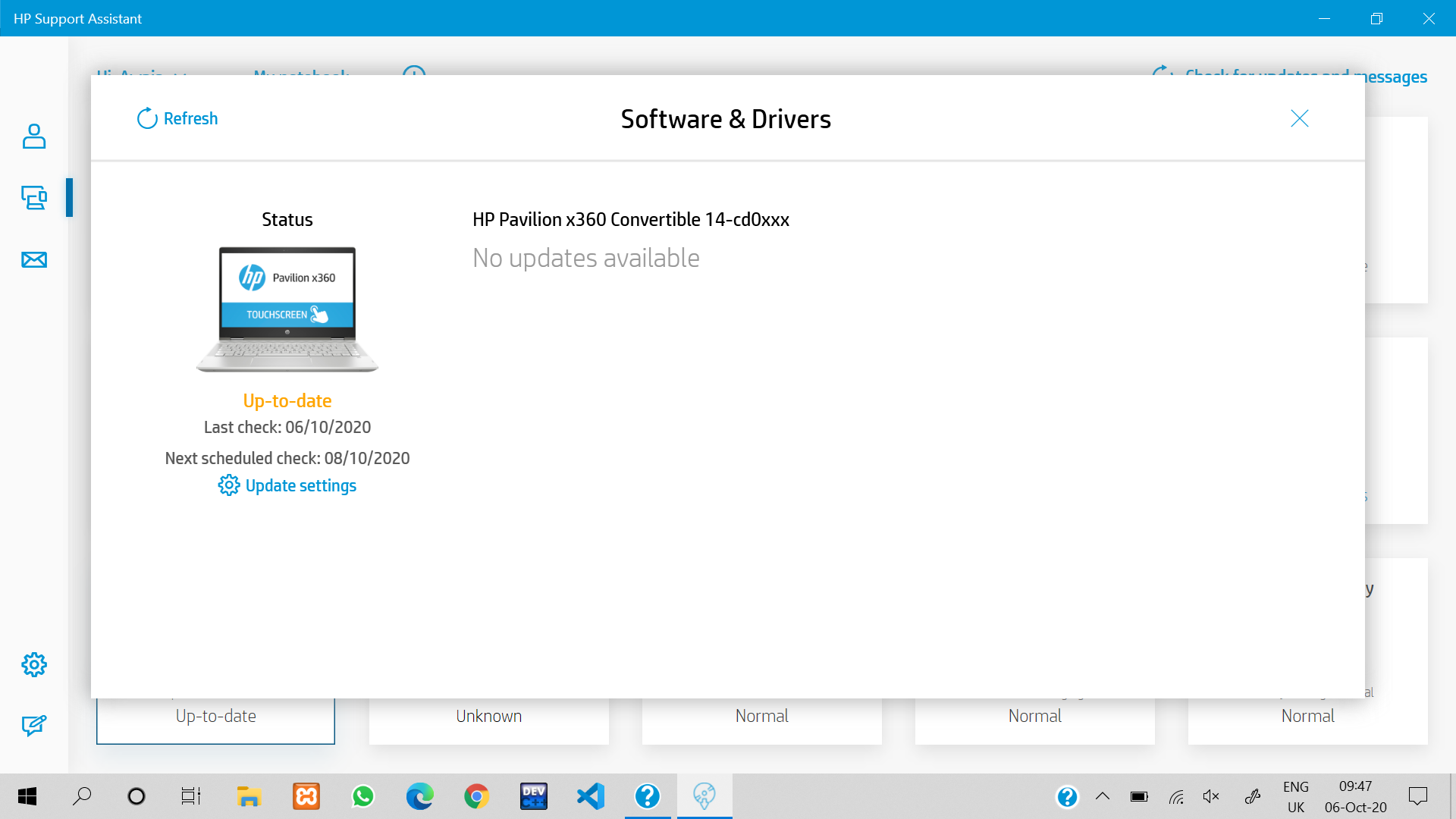This screenshot has height=819, width=1456.
Task: Open WhatsApp from the taskbar
Action: click(x=363, y=796)
